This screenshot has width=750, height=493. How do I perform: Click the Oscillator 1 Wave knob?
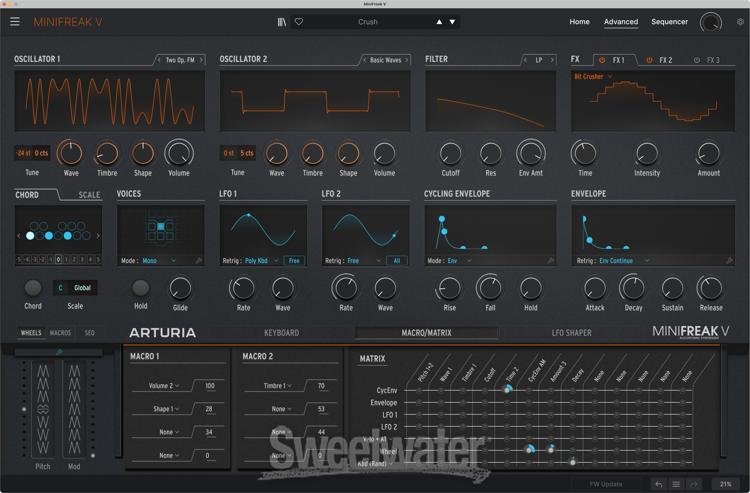(71, 153)
